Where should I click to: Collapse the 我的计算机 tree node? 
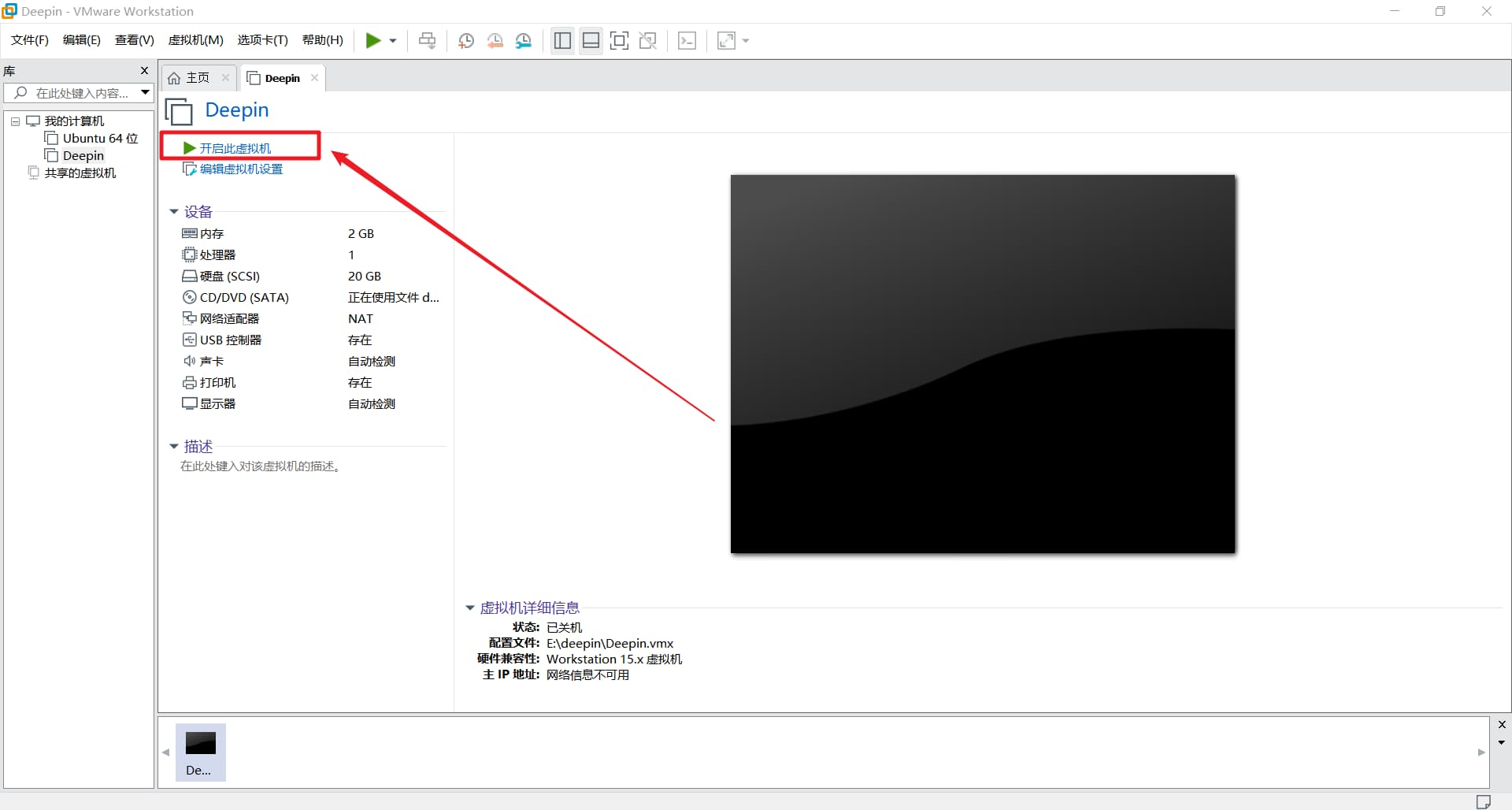(15, 121)
